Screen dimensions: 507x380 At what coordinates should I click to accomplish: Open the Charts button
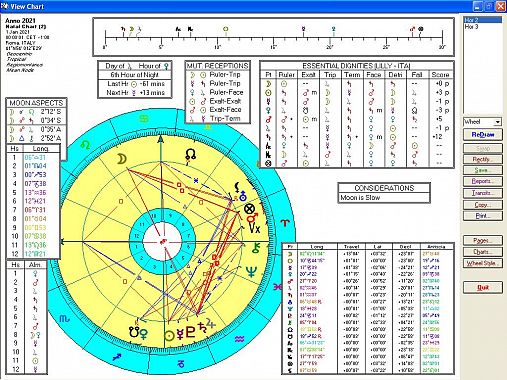coord(483,252)
